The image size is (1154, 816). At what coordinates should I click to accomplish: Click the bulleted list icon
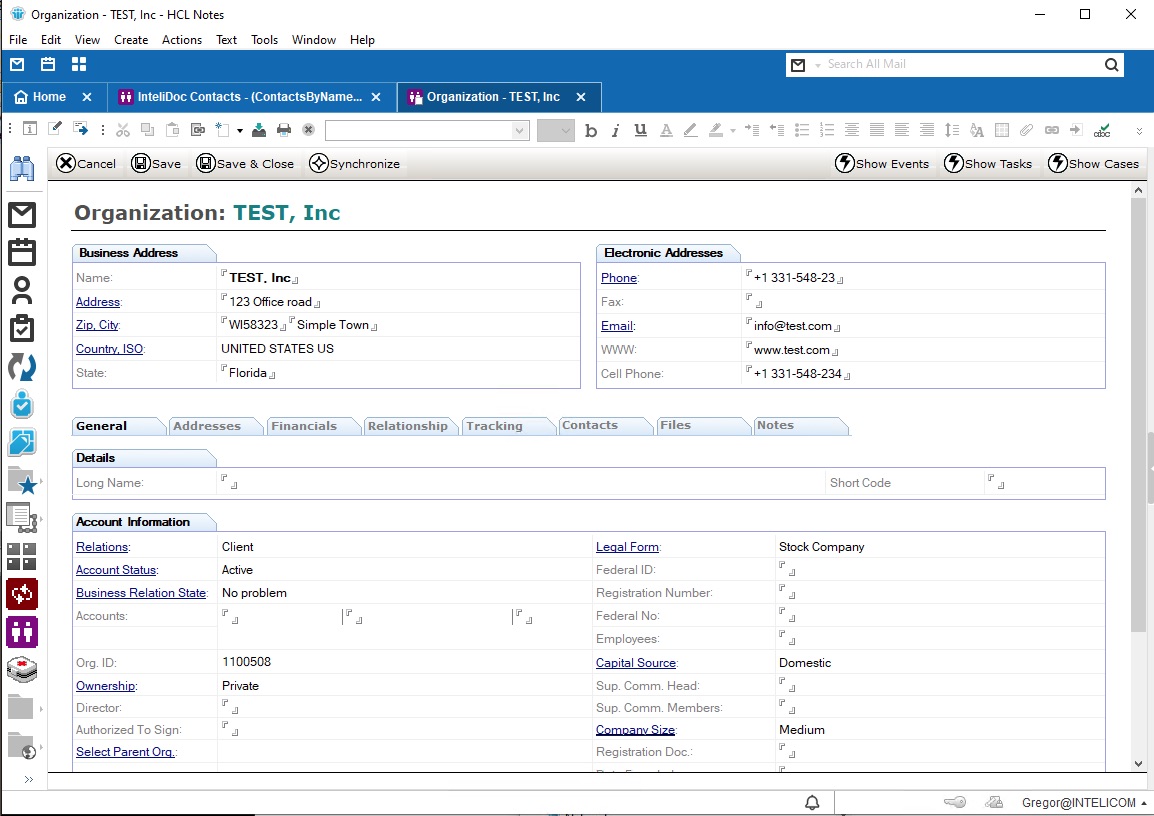pos(802,130)
